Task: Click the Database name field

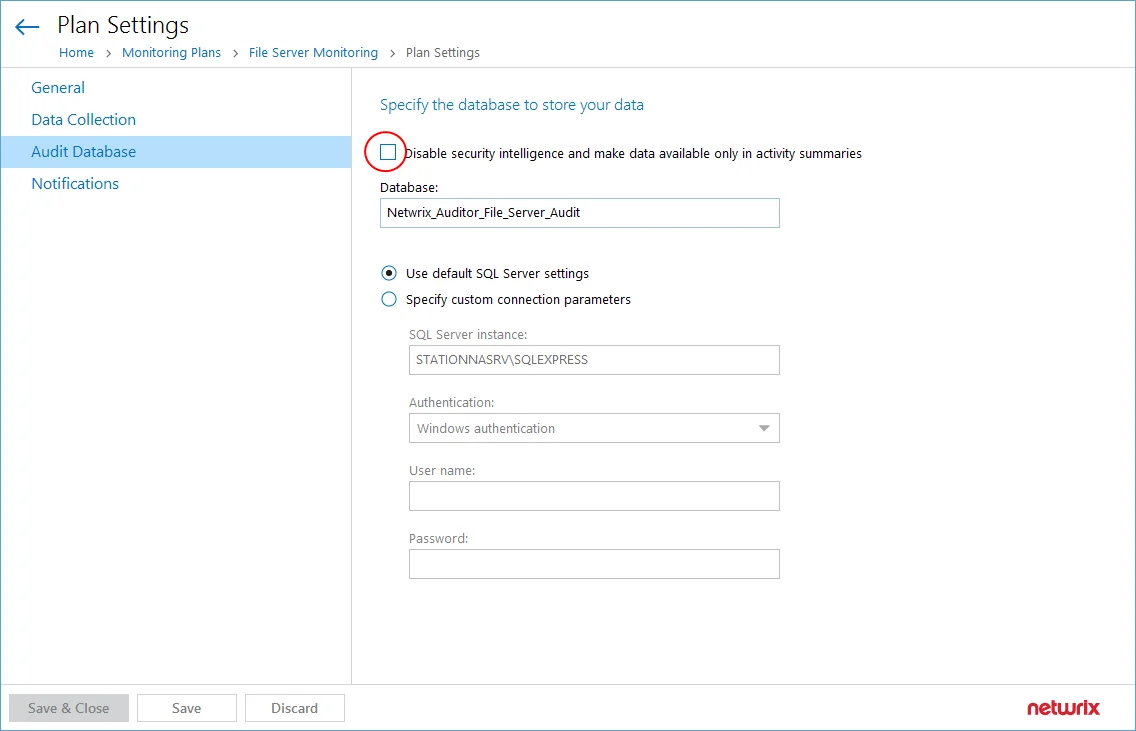Action: point(580,213)
